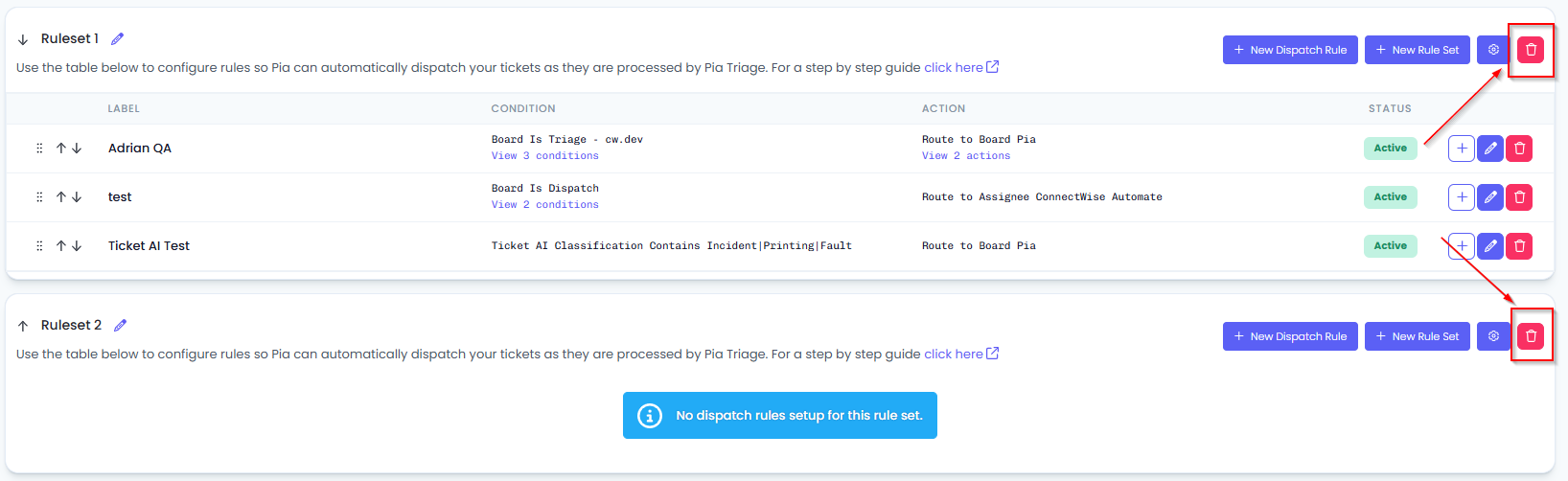Expand View 3 conditions for Adrian QA
1568x481 pixels.
[x=544, y=156]
